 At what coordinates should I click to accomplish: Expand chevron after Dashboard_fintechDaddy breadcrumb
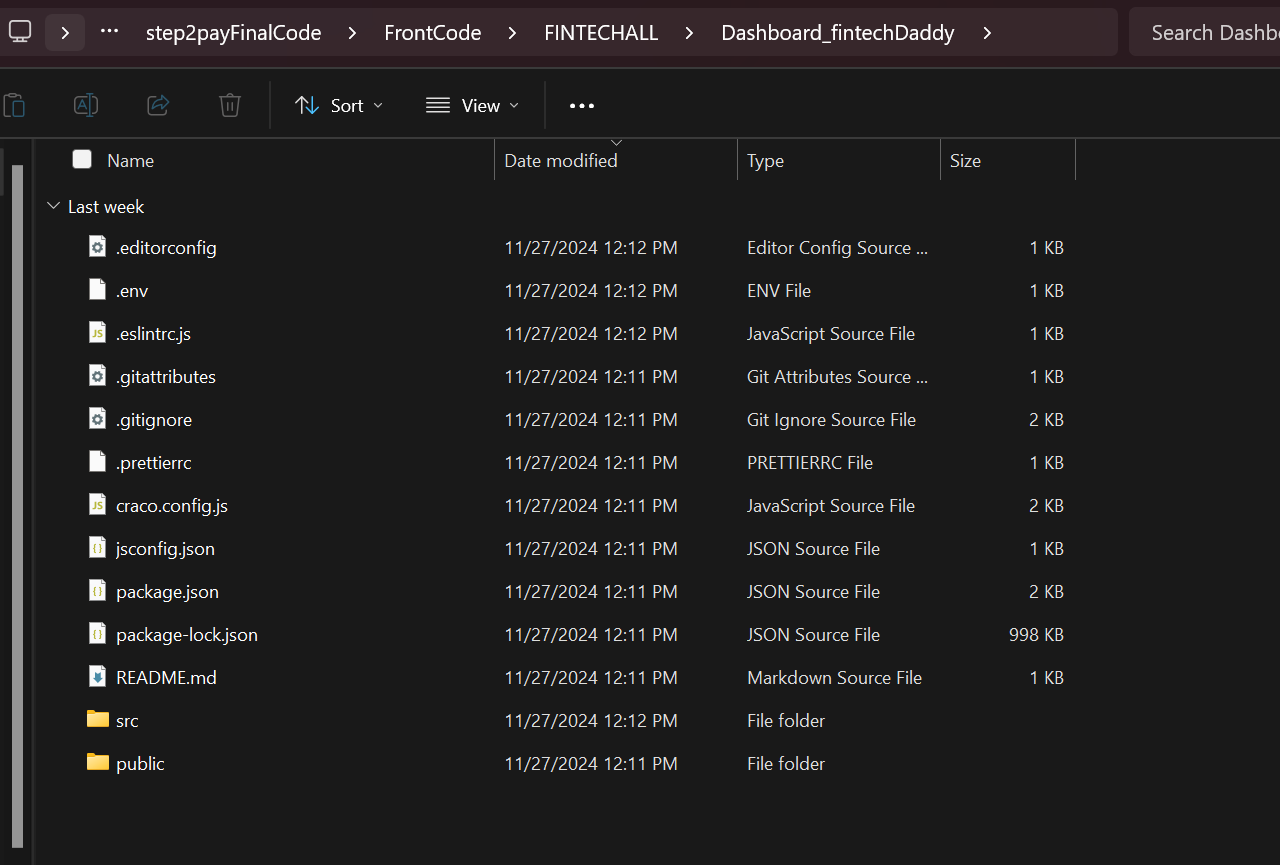coord(987,33)
